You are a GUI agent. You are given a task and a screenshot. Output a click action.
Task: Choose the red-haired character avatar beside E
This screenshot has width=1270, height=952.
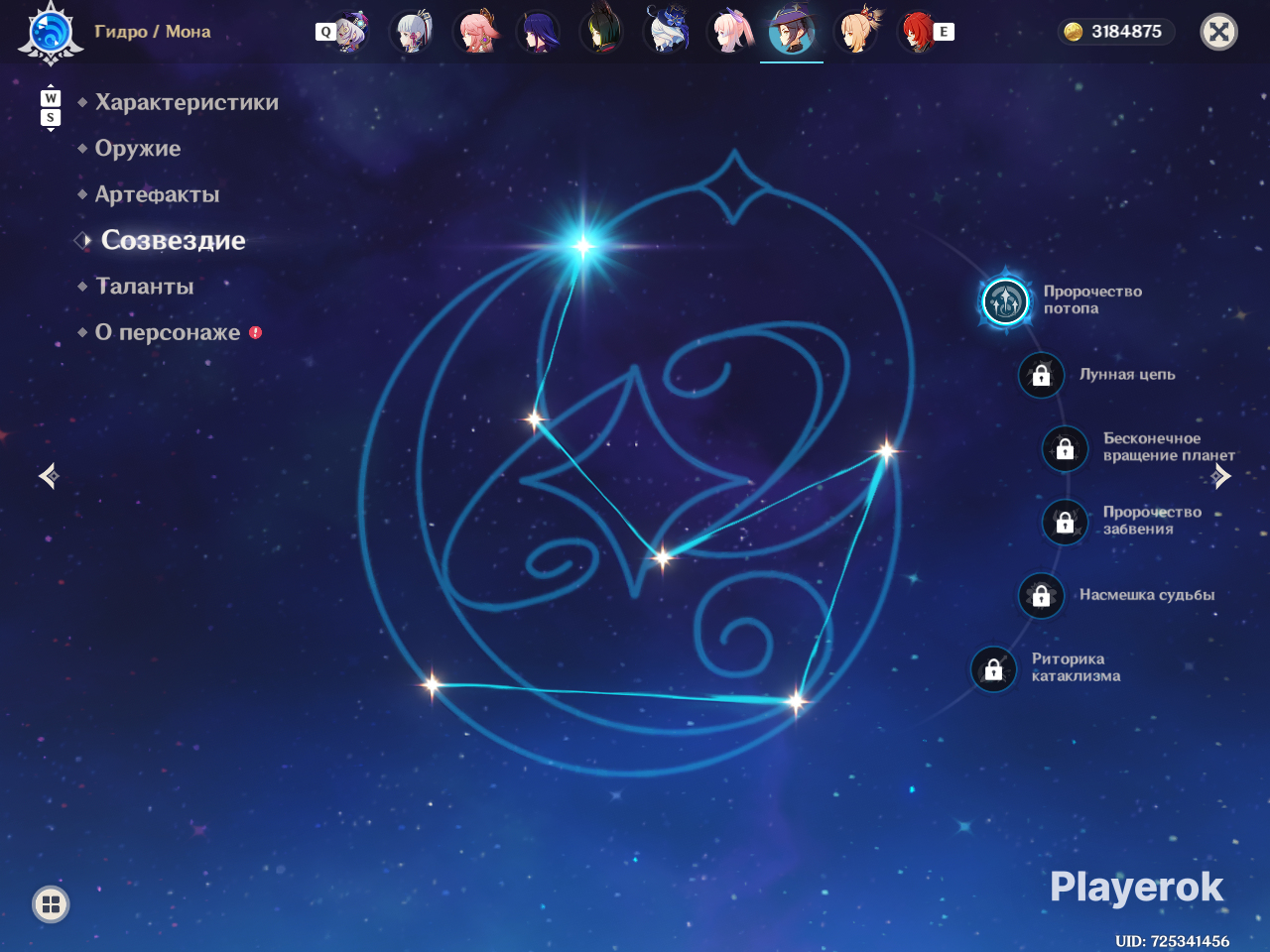point(918,32)
